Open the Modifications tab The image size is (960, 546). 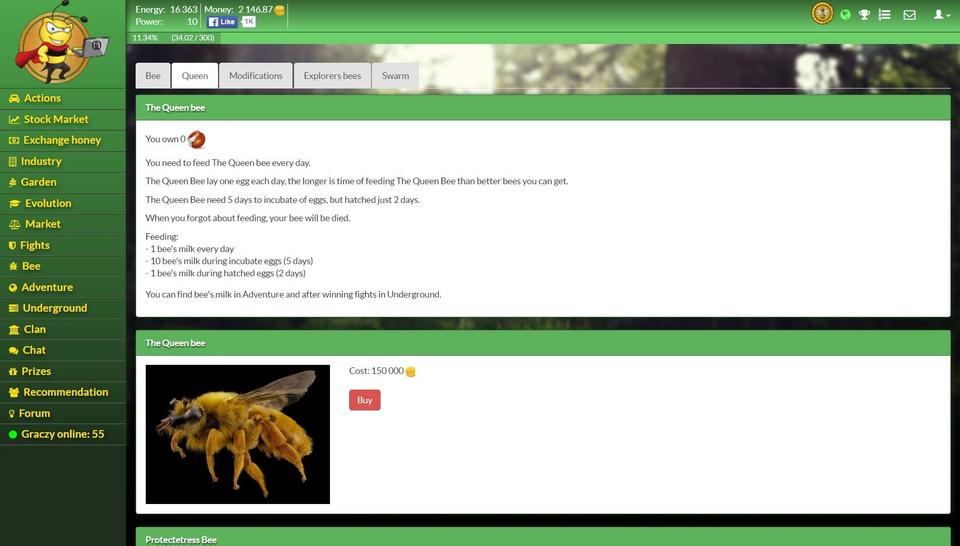pos(256,76)
